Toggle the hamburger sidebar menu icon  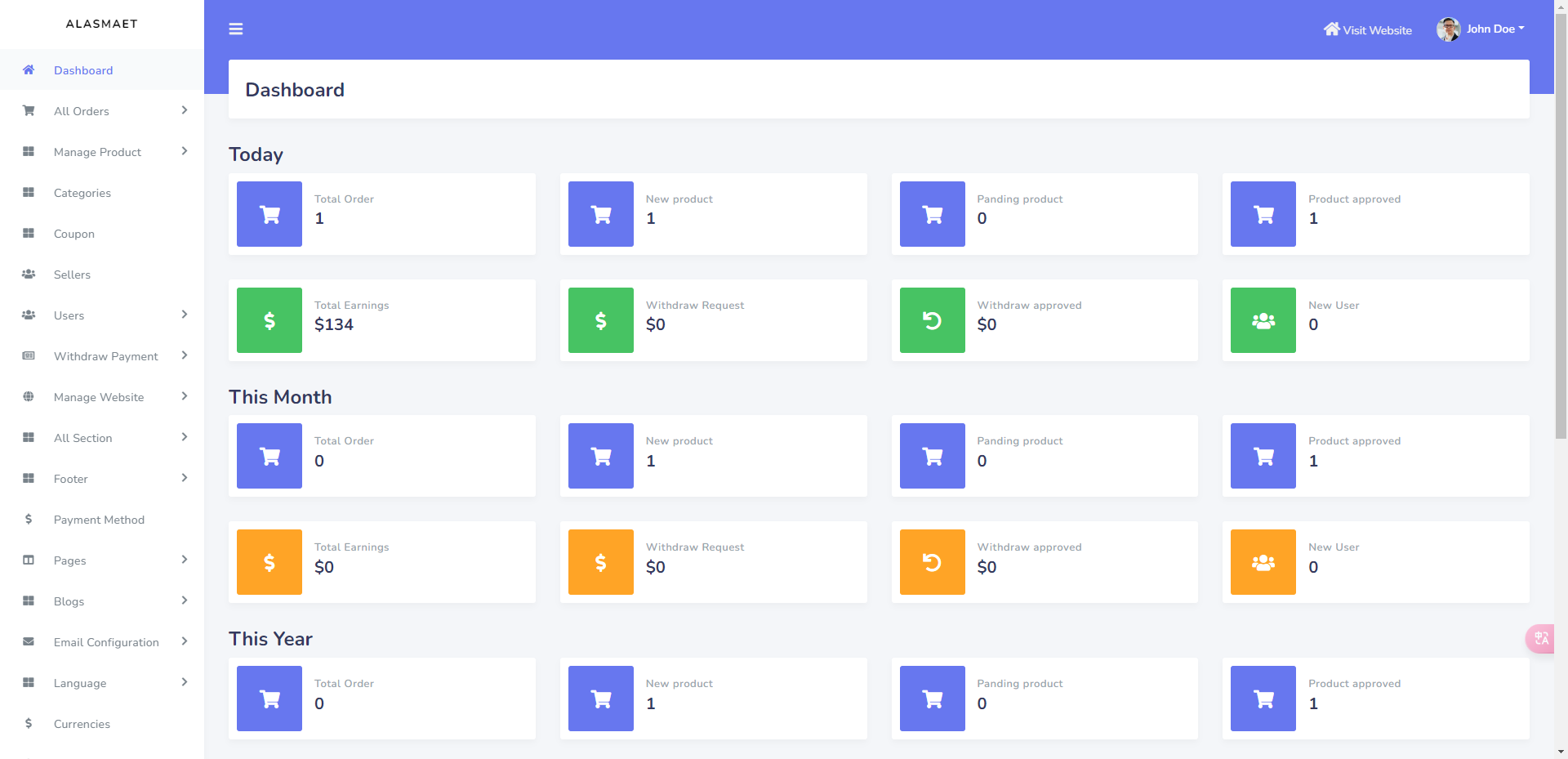coord(236,29)
